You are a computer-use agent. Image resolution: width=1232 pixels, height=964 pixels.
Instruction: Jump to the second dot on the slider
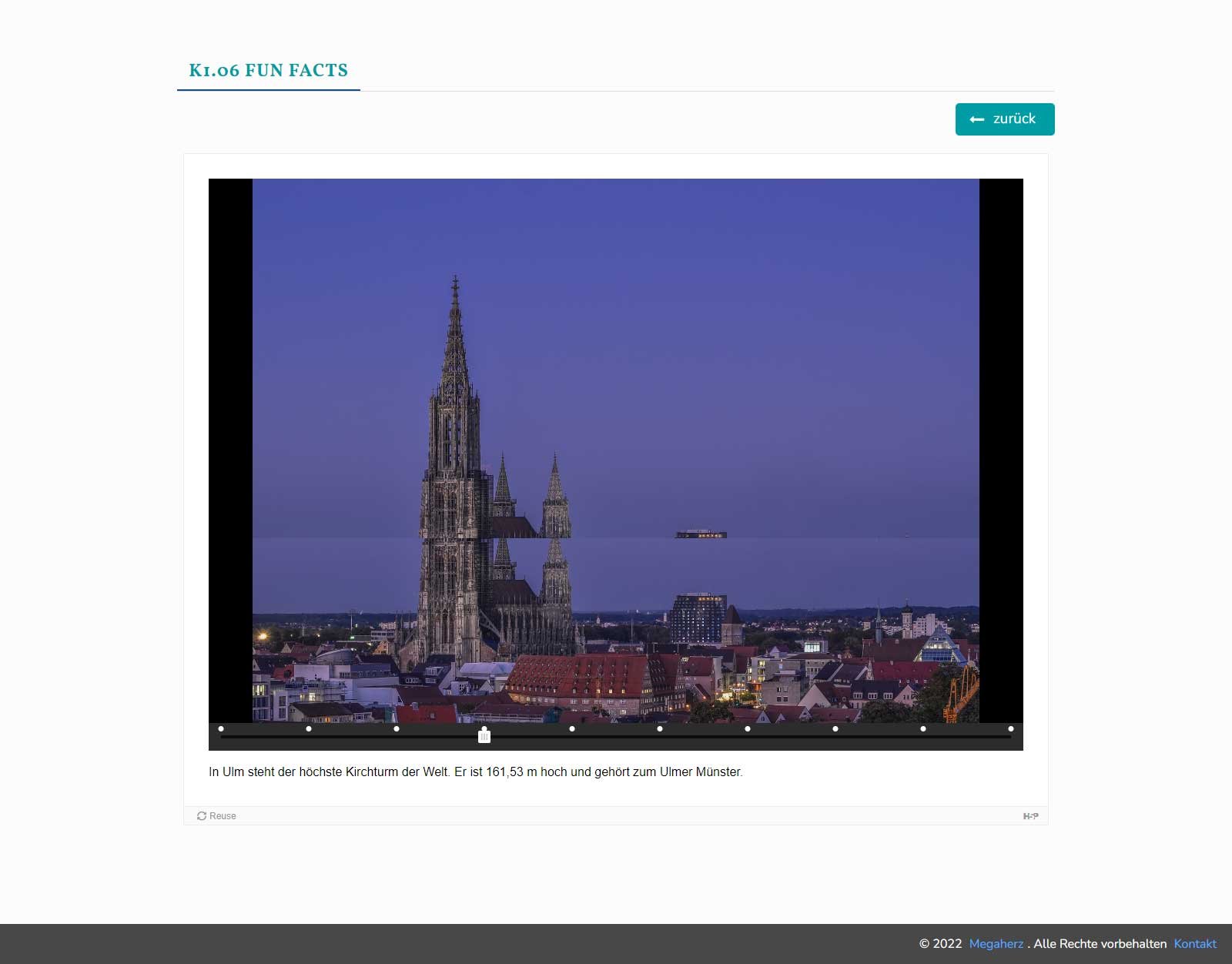309,728
